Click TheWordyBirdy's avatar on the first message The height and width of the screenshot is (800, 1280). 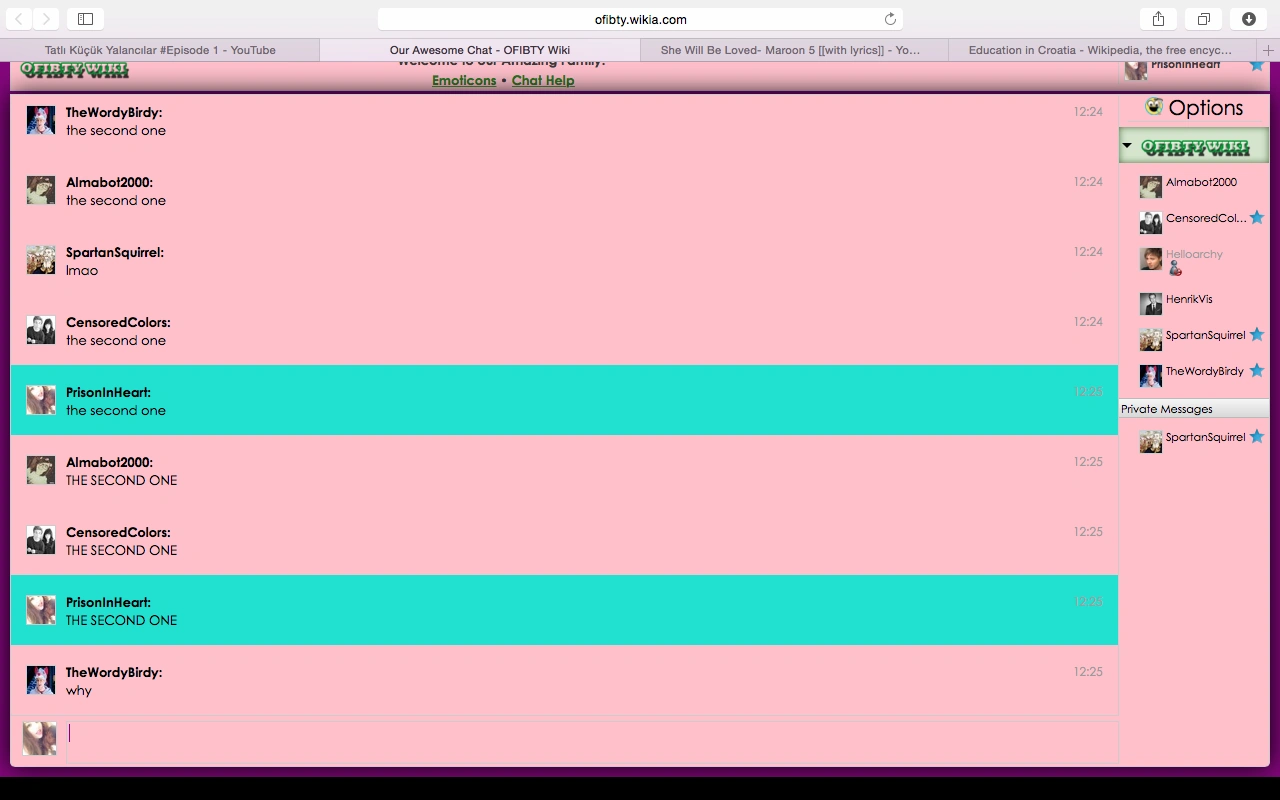(41, 120)
